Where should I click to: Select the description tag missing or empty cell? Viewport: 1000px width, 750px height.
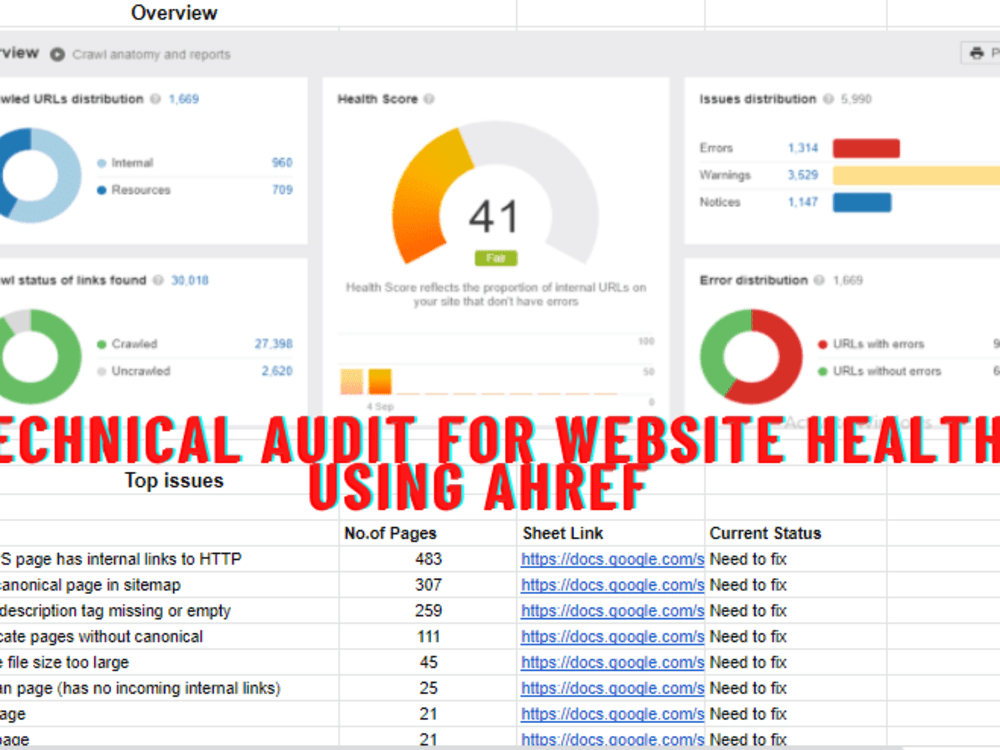169,611
